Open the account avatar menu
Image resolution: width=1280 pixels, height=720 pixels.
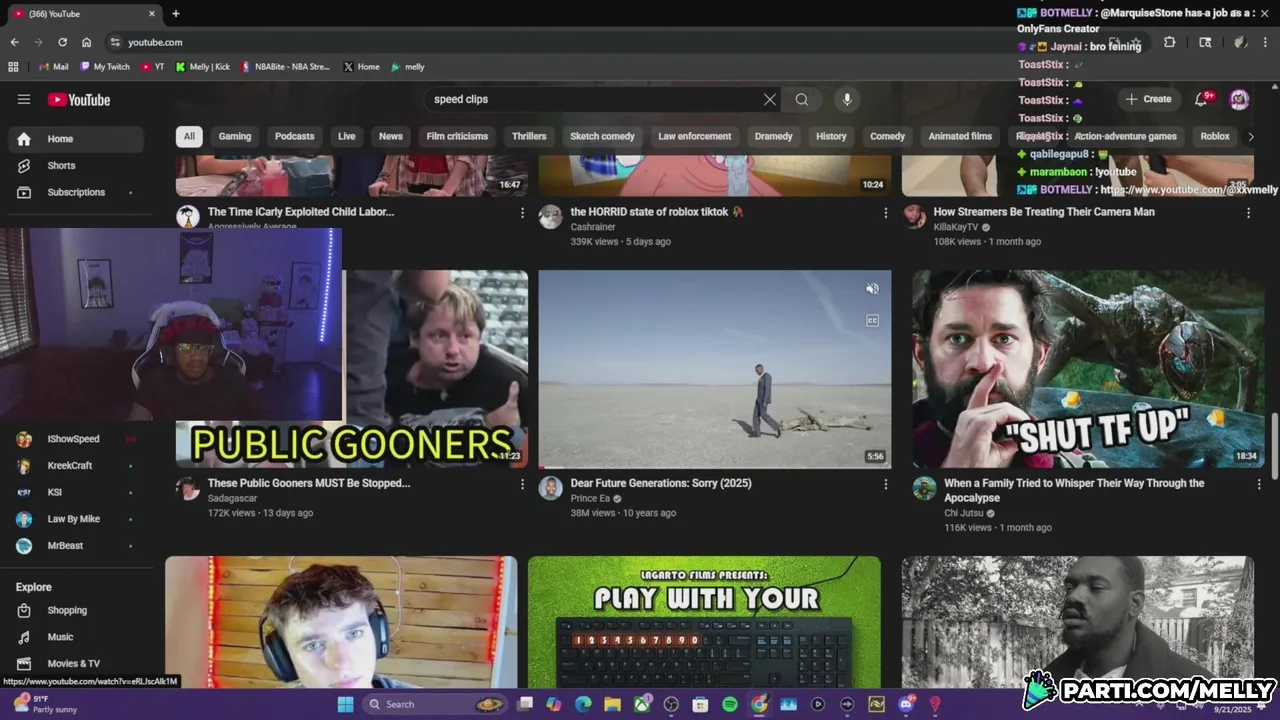click(1239, 99)
